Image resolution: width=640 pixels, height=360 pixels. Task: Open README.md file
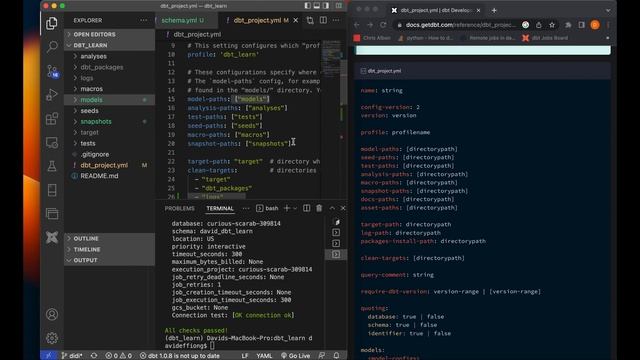(109, 176)
